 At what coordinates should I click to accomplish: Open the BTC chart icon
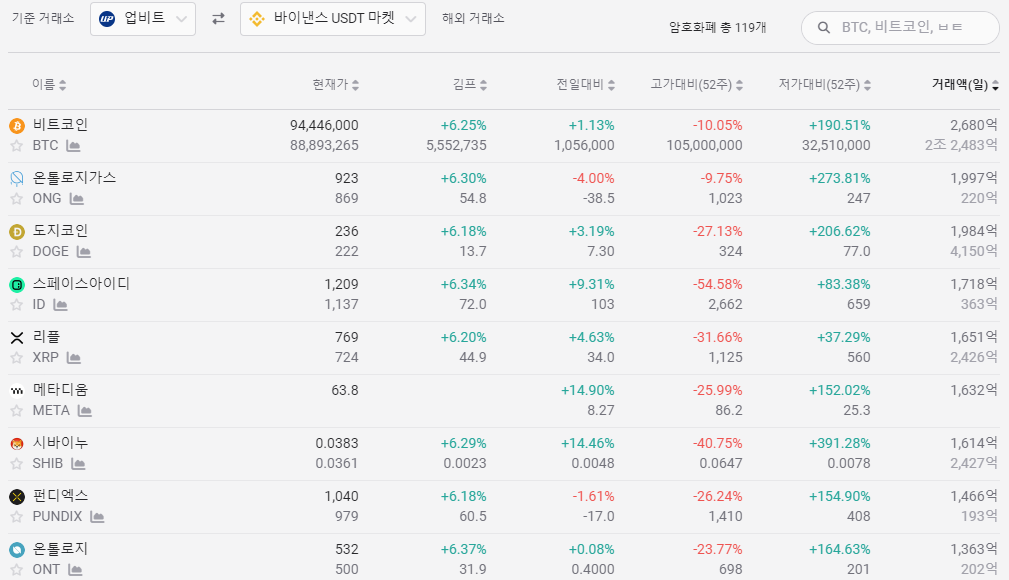[x=73, y=146]
